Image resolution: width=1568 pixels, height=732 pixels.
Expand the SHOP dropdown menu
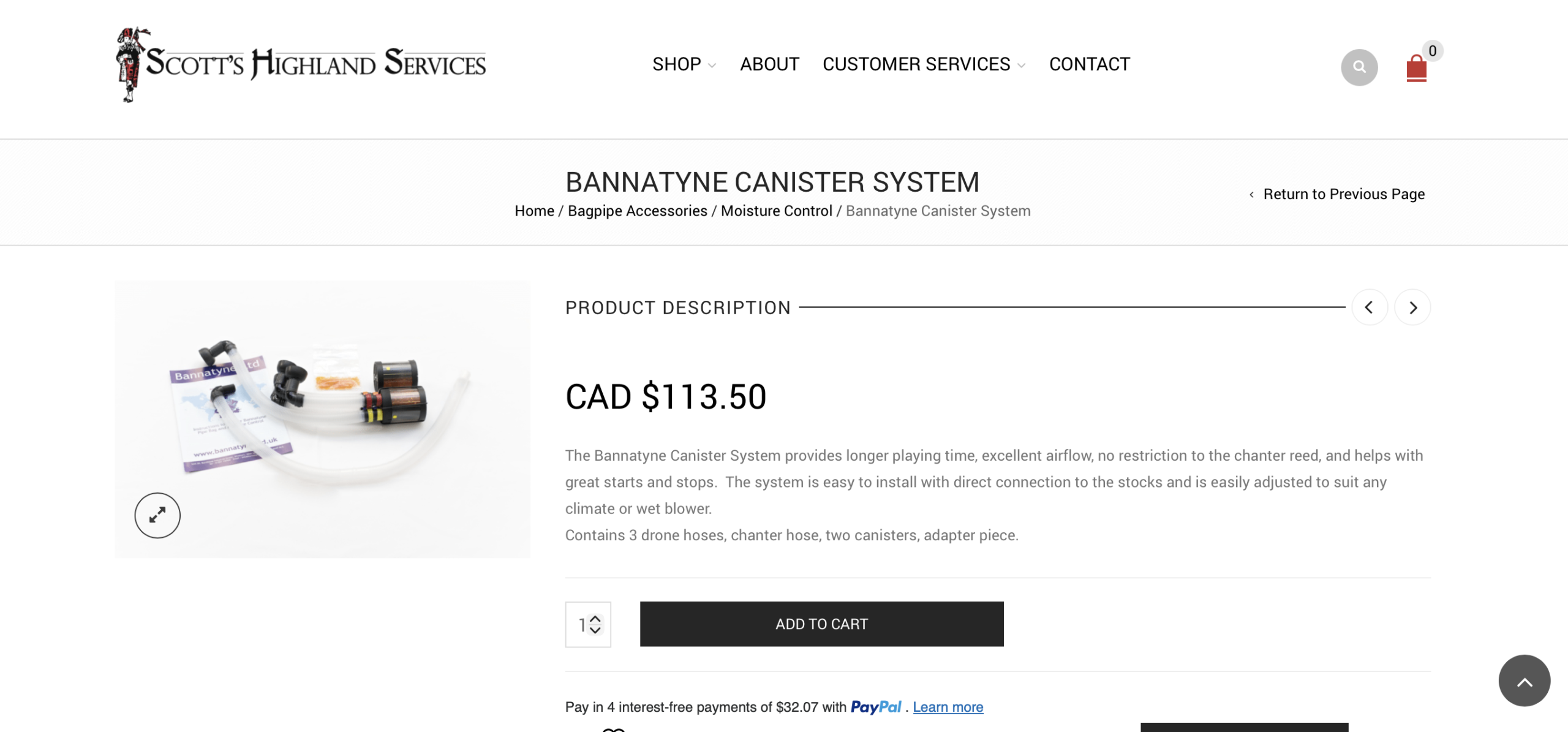(x=684, y=64)
